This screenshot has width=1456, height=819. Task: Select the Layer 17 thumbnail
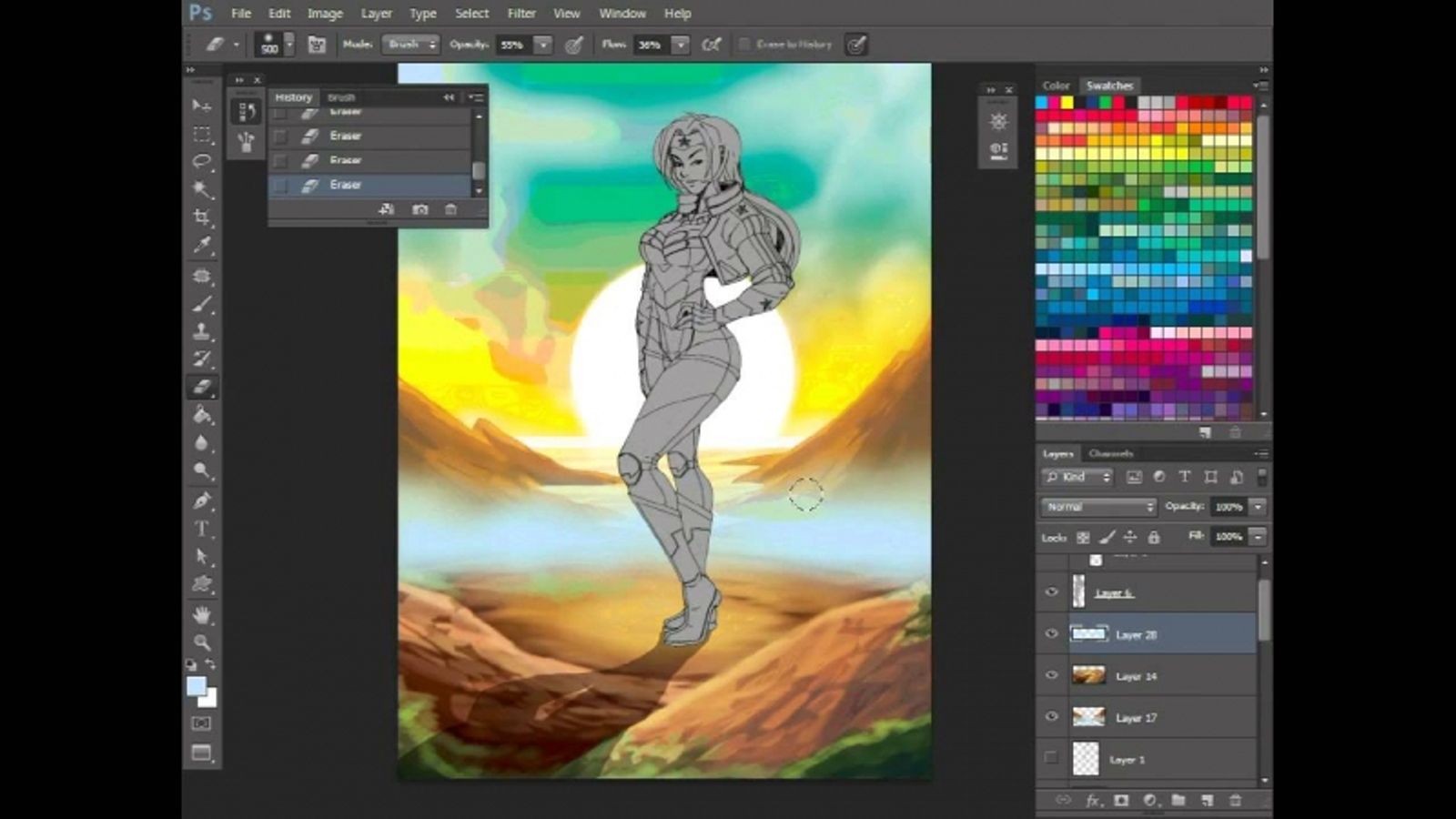1088,718
